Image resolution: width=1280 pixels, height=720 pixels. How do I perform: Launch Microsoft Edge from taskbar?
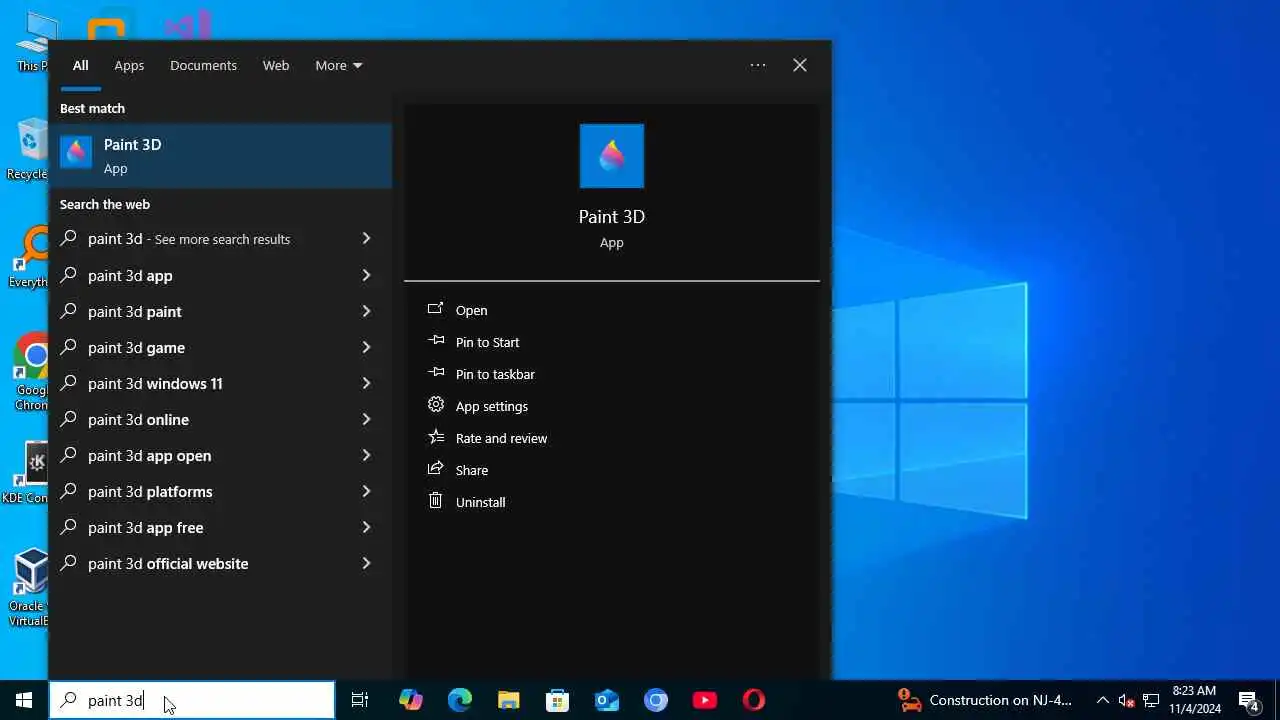tap(459, 700)
